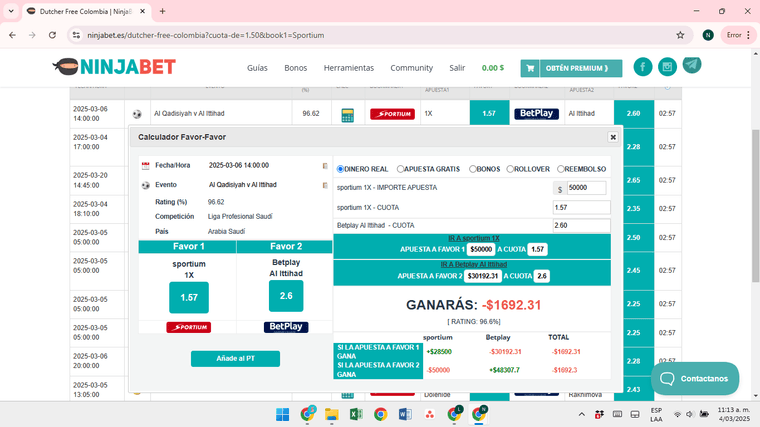Click the 1.57 odds box under Favor 1
The height and width of the screenshot is (427, 760).
[x=189, y=298]
